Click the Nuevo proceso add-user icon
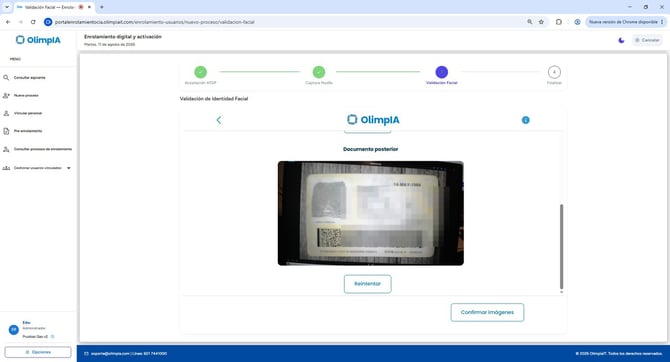 [x=6, y=96]
